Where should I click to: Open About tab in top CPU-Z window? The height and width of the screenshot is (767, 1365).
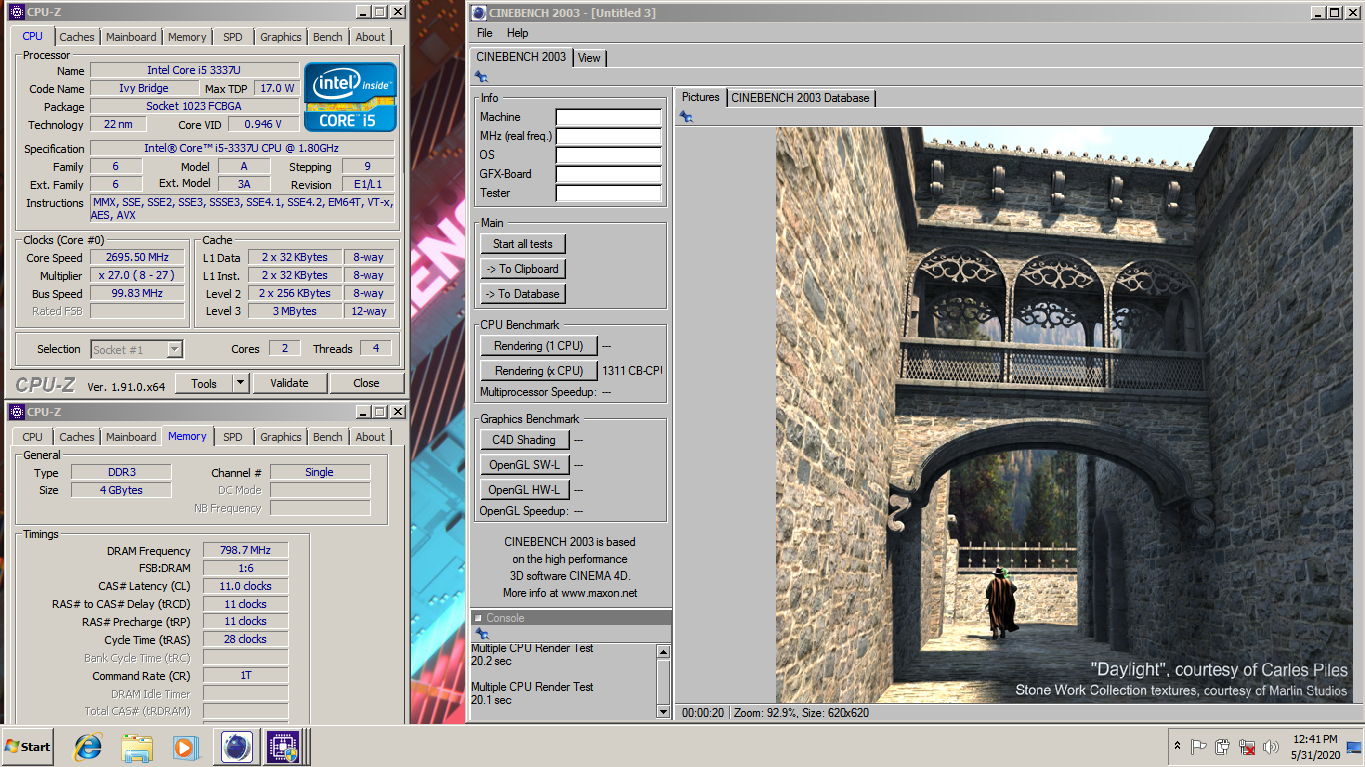(x=370, y=37)
